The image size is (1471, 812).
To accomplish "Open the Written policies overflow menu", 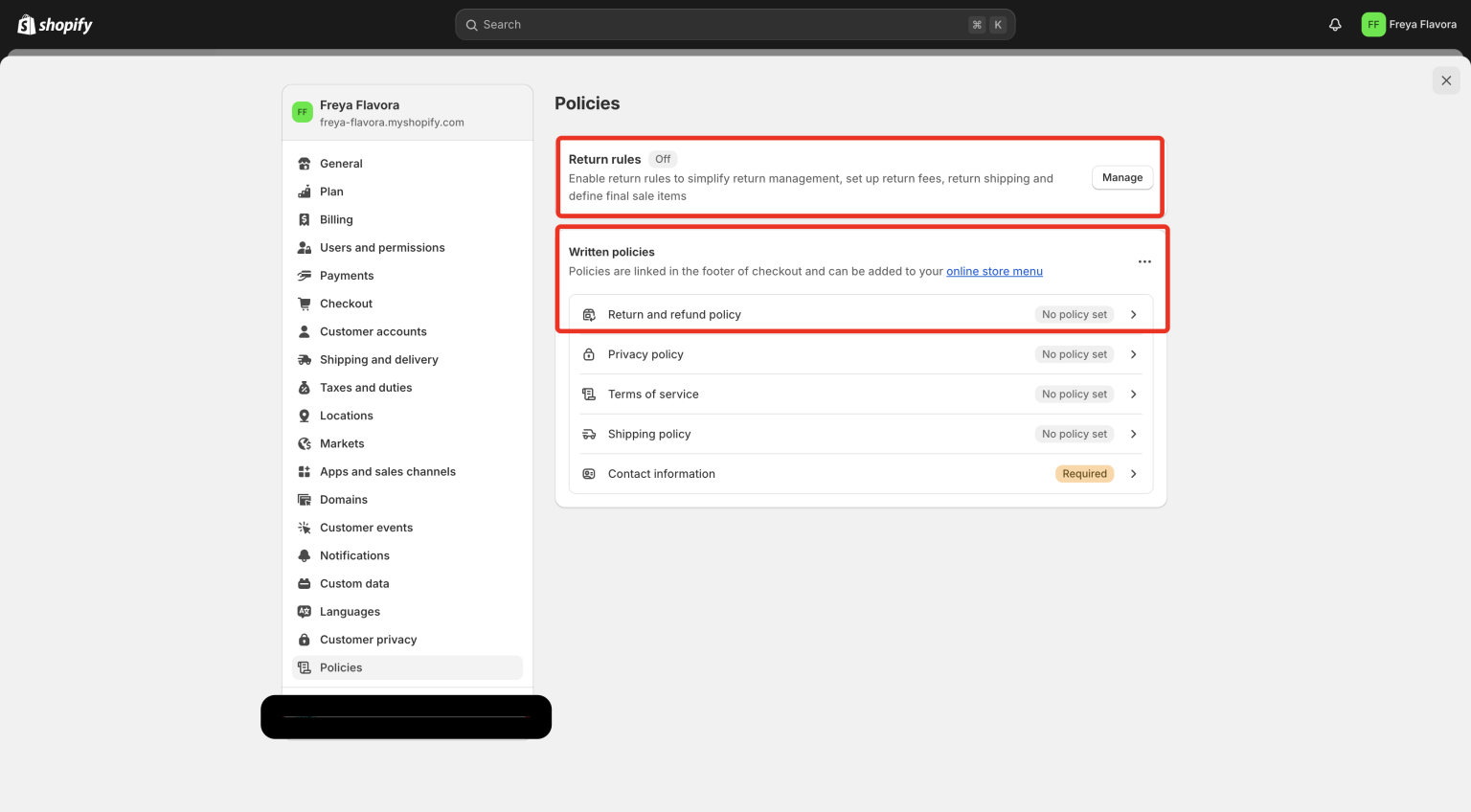I will pos(1144,260).
